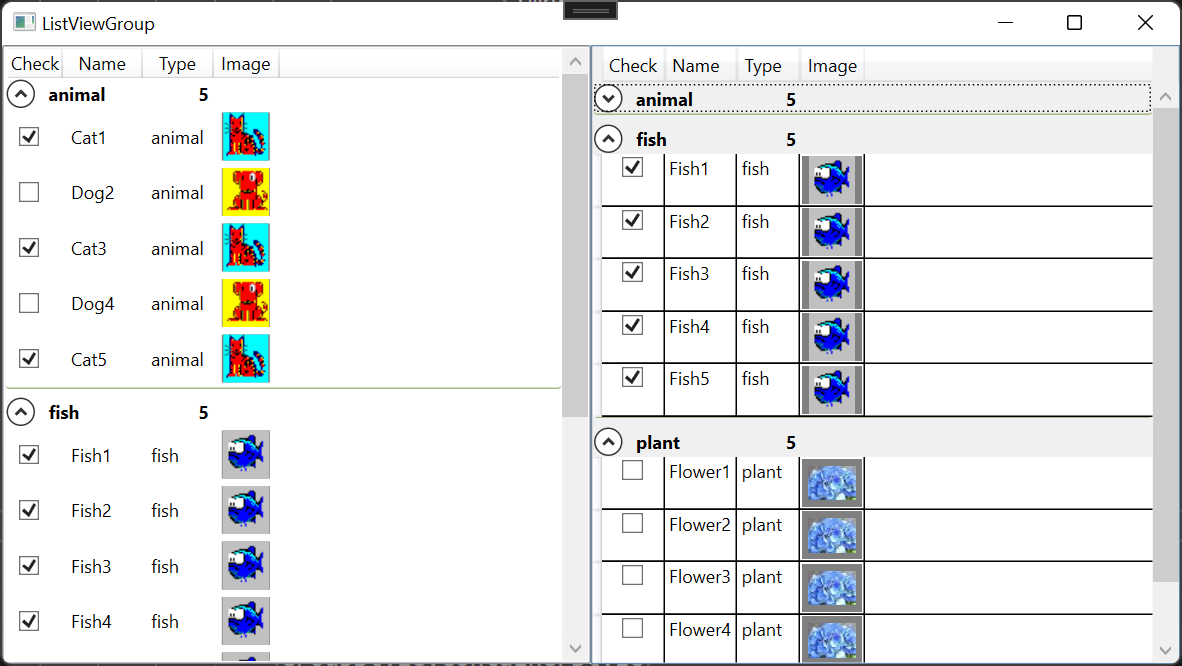
Task: Uncheck Fish1 checkbox in right list
Action: coord(632,167)
